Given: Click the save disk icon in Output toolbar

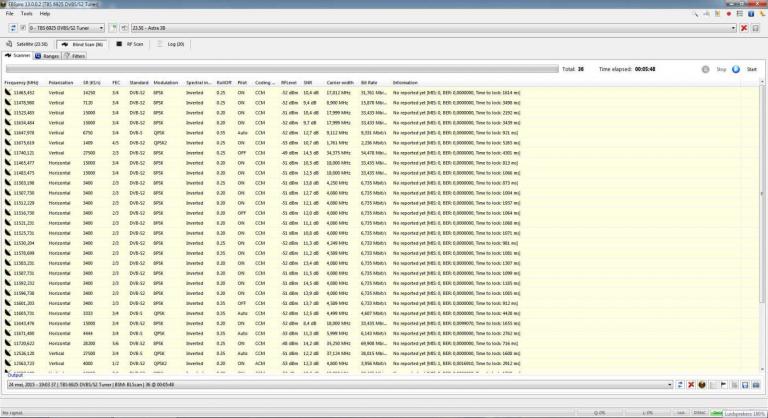Looking at the screenshot, I should coord(746,384).
